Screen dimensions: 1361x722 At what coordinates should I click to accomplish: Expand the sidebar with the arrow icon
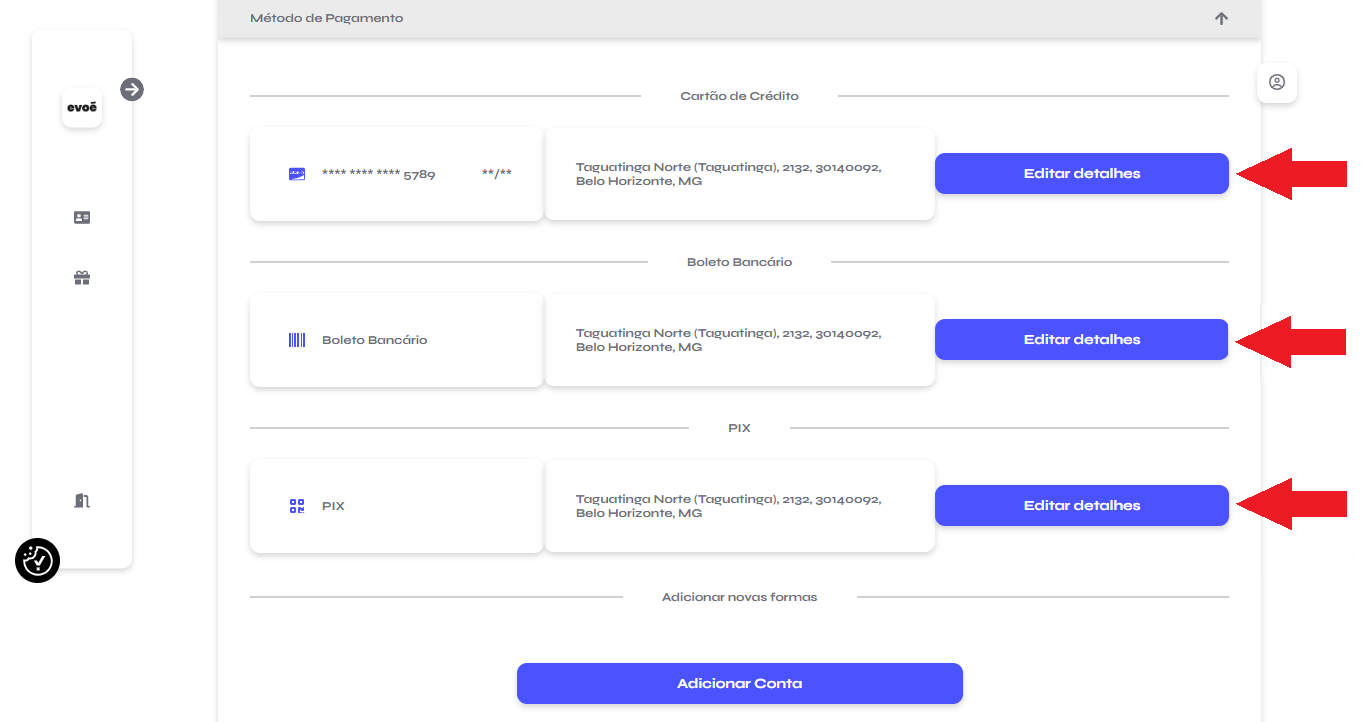click(x=132, y=90)
